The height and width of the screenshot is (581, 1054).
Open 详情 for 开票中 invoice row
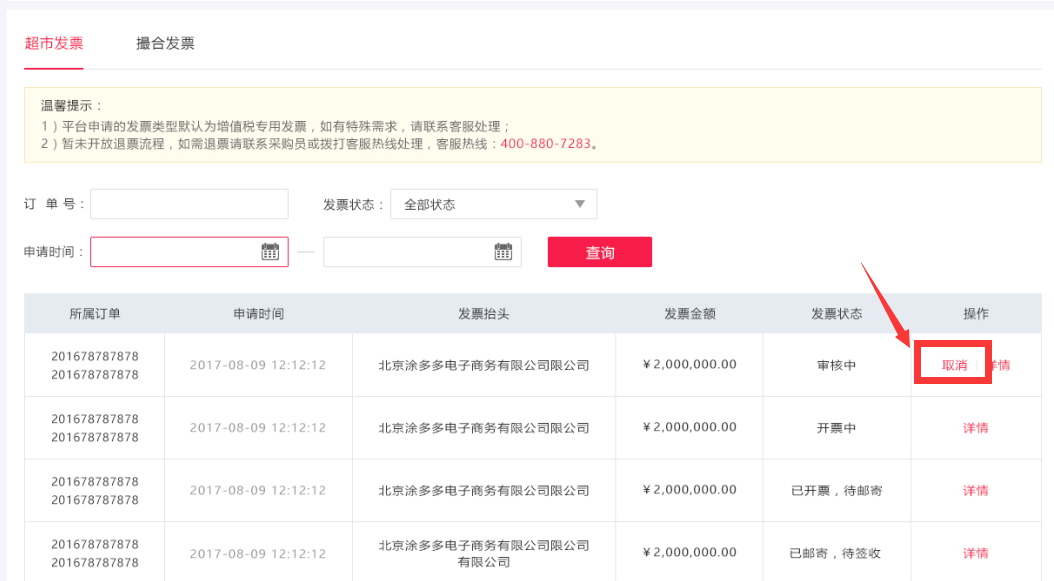[x=975, y=428]
